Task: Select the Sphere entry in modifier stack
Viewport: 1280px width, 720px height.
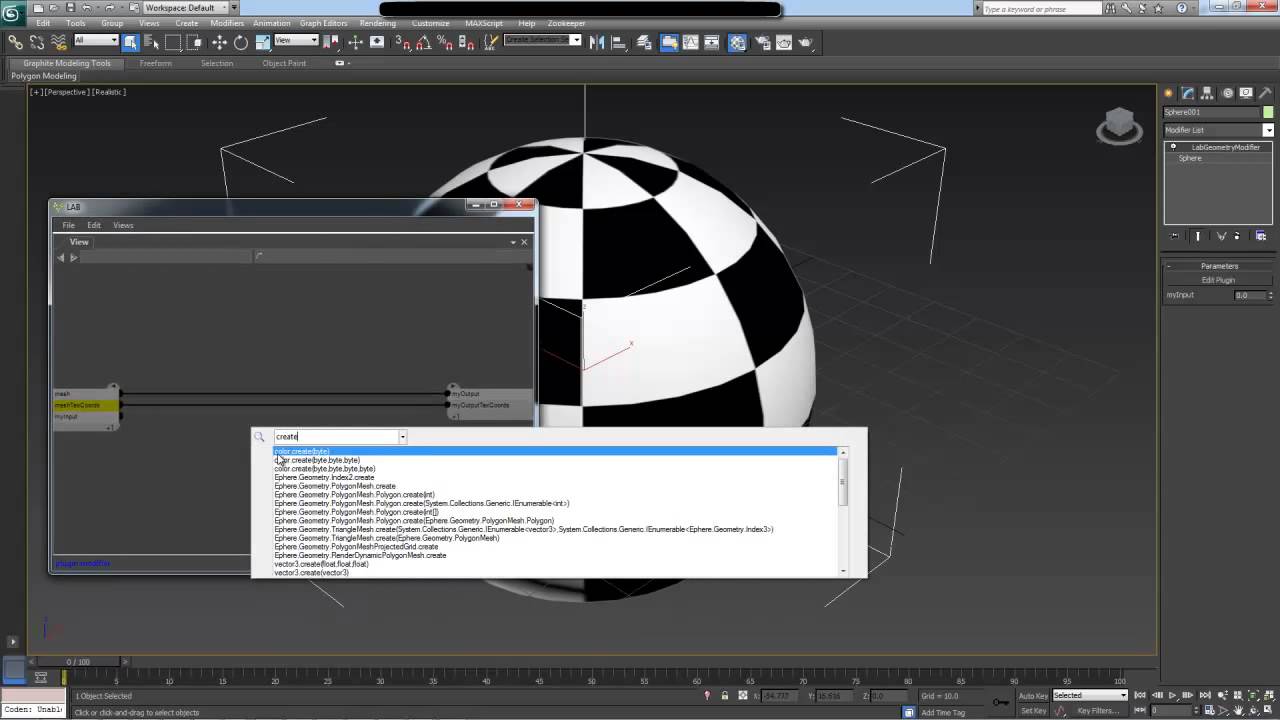Action: point(1190,158)
